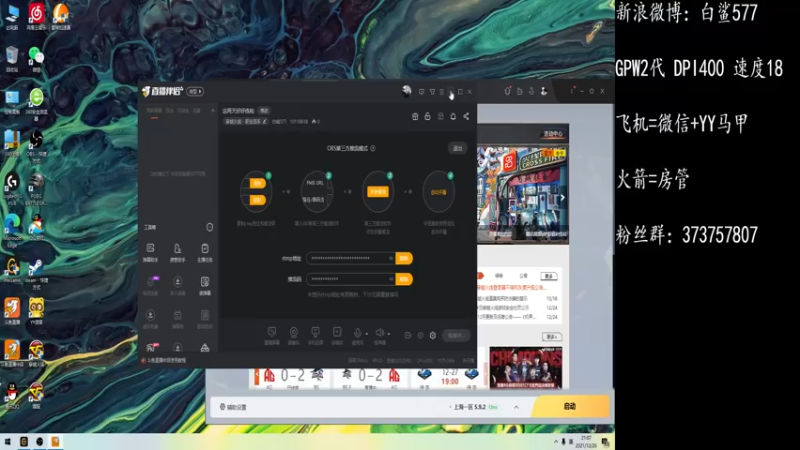Toggle auto-start streaming in step 4
The height and width of the screenshot is (450, 800).
coord(438,192)
